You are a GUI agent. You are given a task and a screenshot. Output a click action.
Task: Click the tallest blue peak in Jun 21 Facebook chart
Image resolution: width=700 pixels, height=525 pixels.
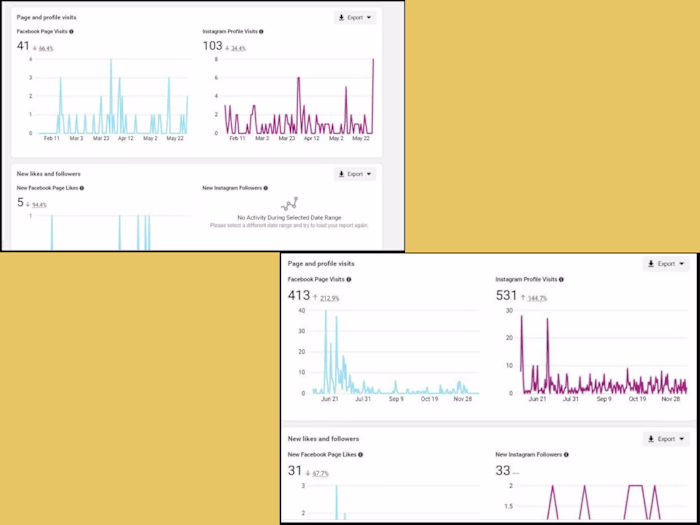coord(325,312)
